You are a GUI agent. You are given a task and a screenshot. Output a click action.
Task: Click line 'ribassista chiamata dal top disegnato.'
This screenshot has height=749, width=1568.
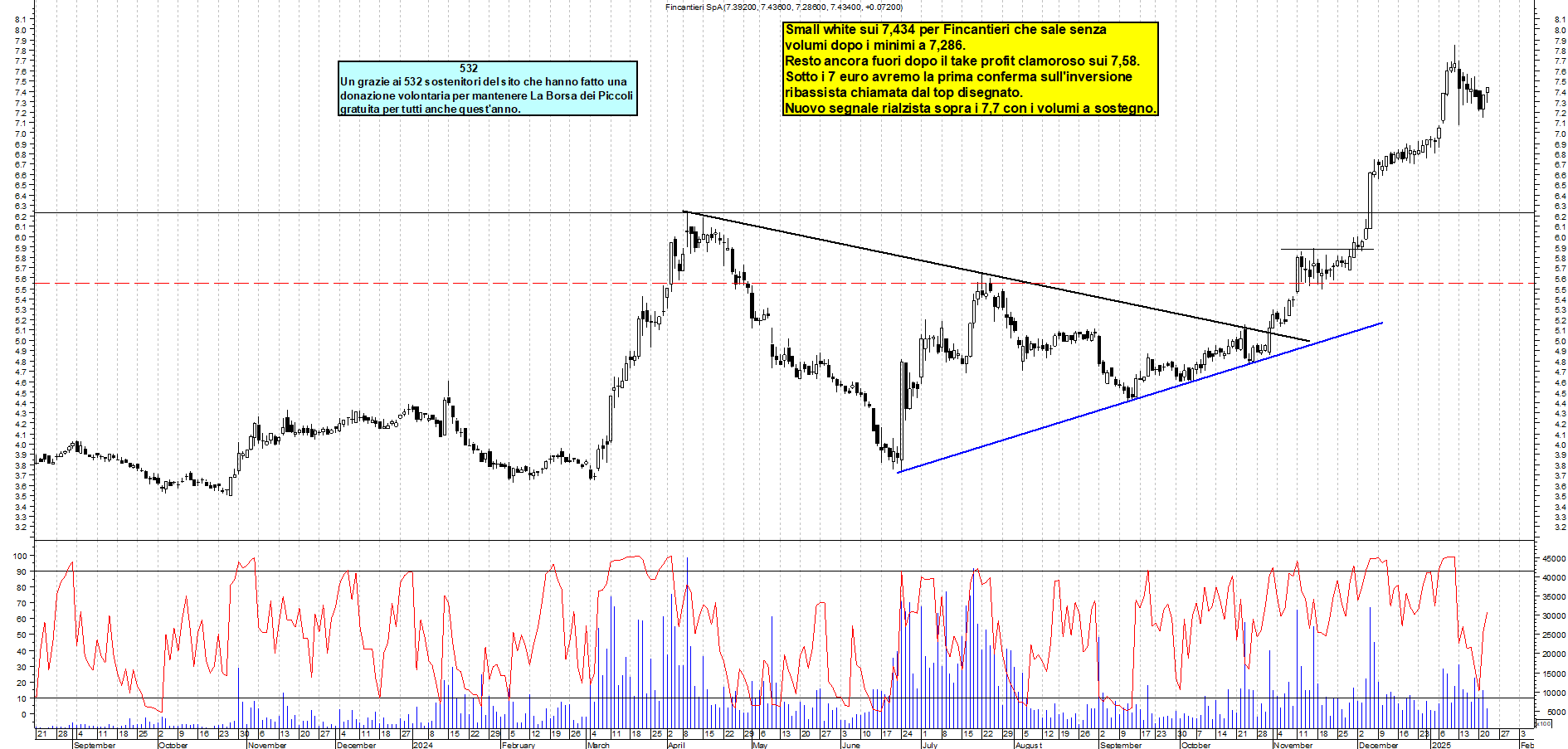tap(904, 93)
